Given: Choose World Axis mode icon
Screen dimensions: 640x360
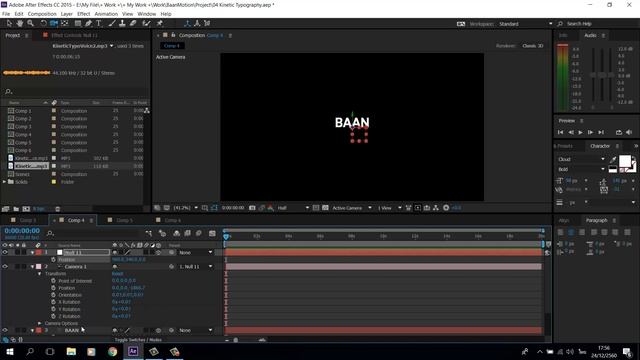Looking at the screenshot, I should click(x=197, y=24).
